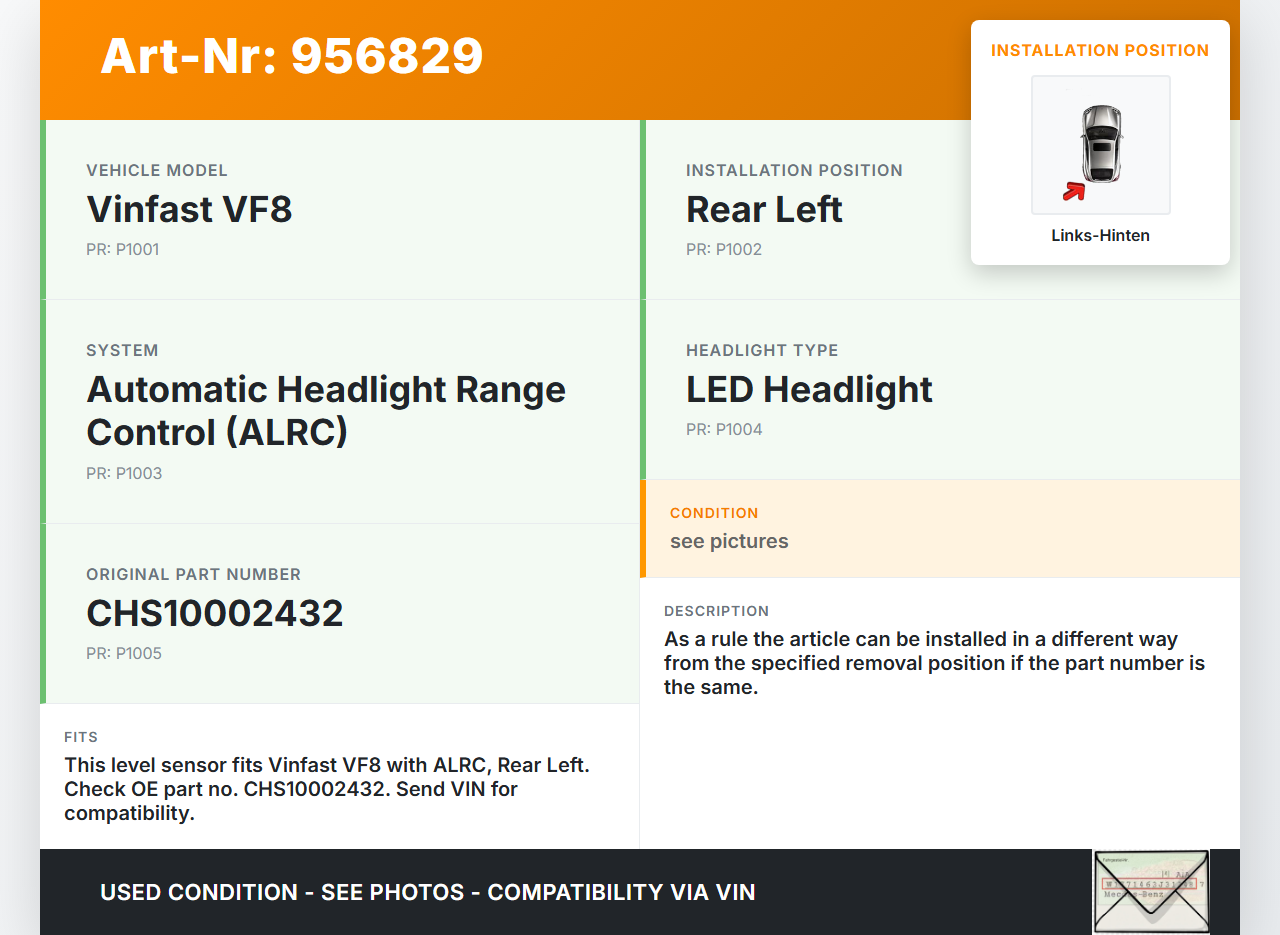Click the PR: P1005 code
Viewport: 1280px width, 935px height.
tap(124, 653)
